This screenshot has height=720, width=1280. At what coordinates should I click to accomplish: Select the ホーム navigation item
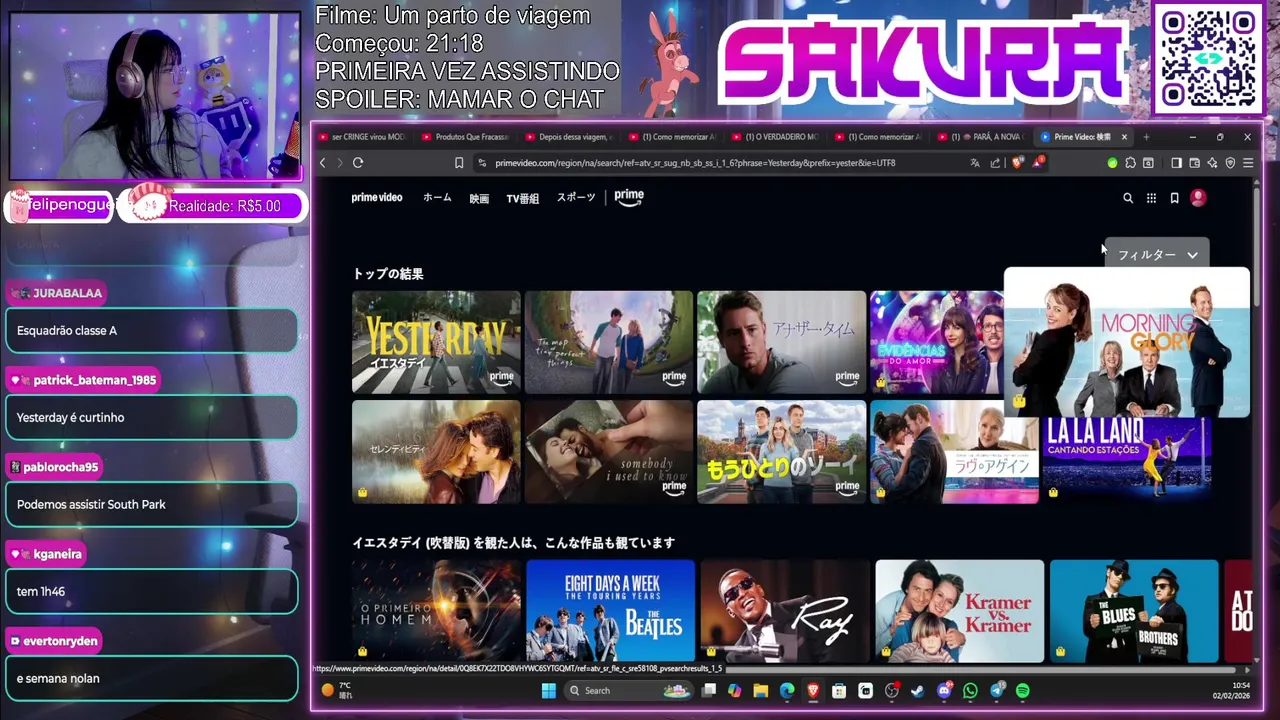[x=437, y=198]
